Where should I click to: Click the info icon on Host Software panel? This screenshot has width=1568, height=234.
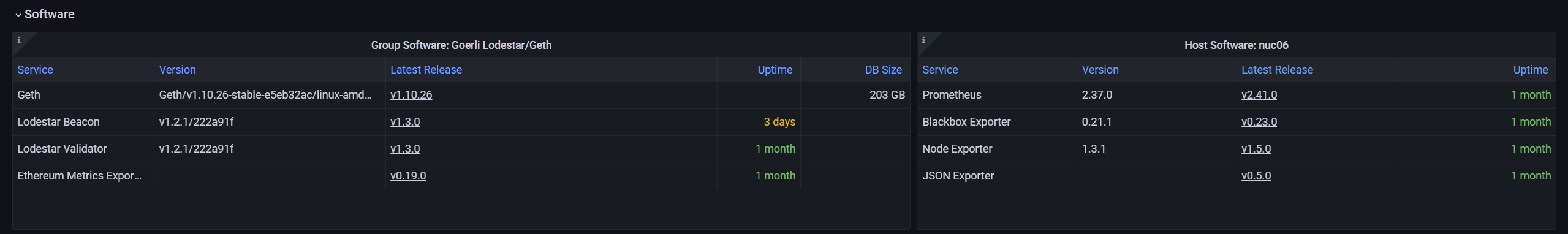point(923,40)
